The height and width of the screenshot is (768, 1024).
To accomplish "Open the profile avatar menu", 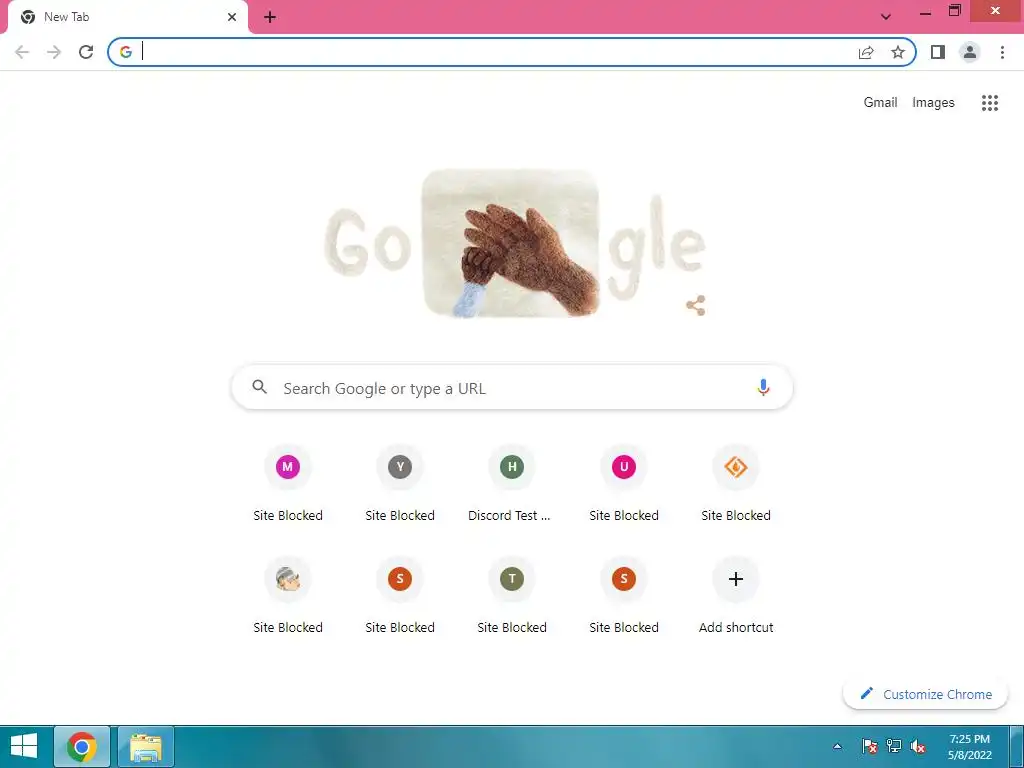I will pos(970,52).
